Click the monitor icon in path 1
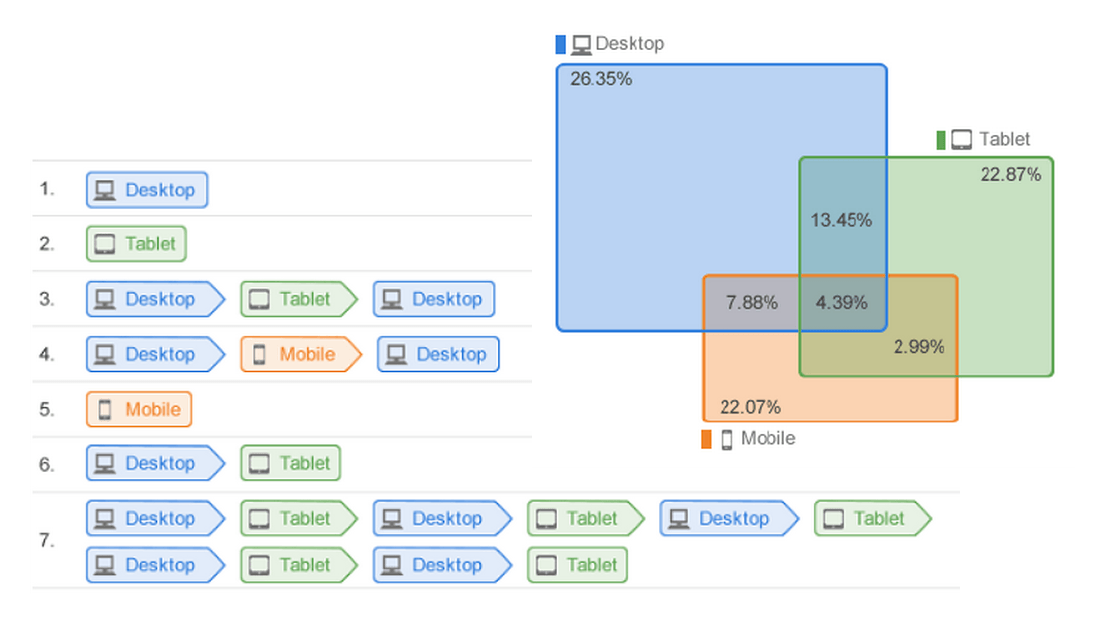Image resolution: width=1094 pixels, height=628 pixels. tap(104, 190)
